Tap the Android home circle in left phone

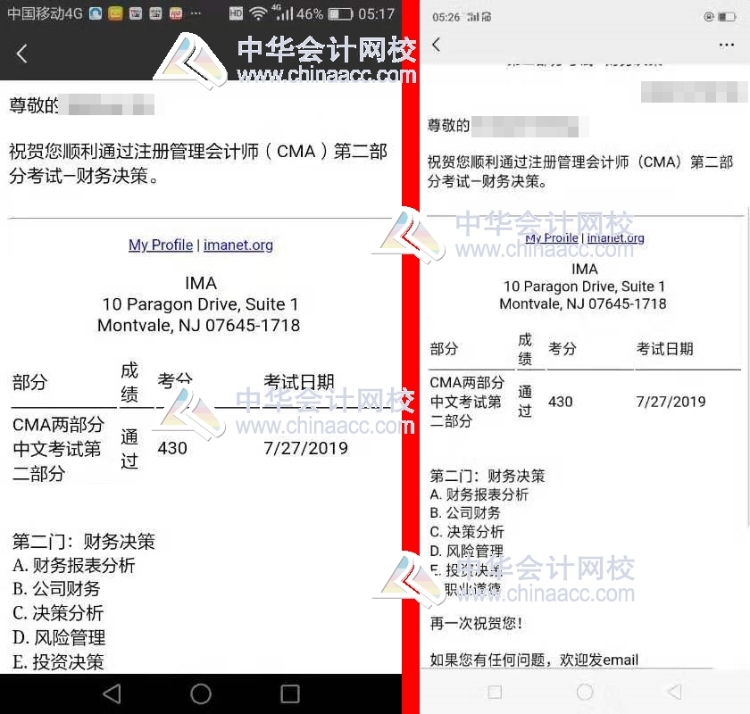point(200,693)
